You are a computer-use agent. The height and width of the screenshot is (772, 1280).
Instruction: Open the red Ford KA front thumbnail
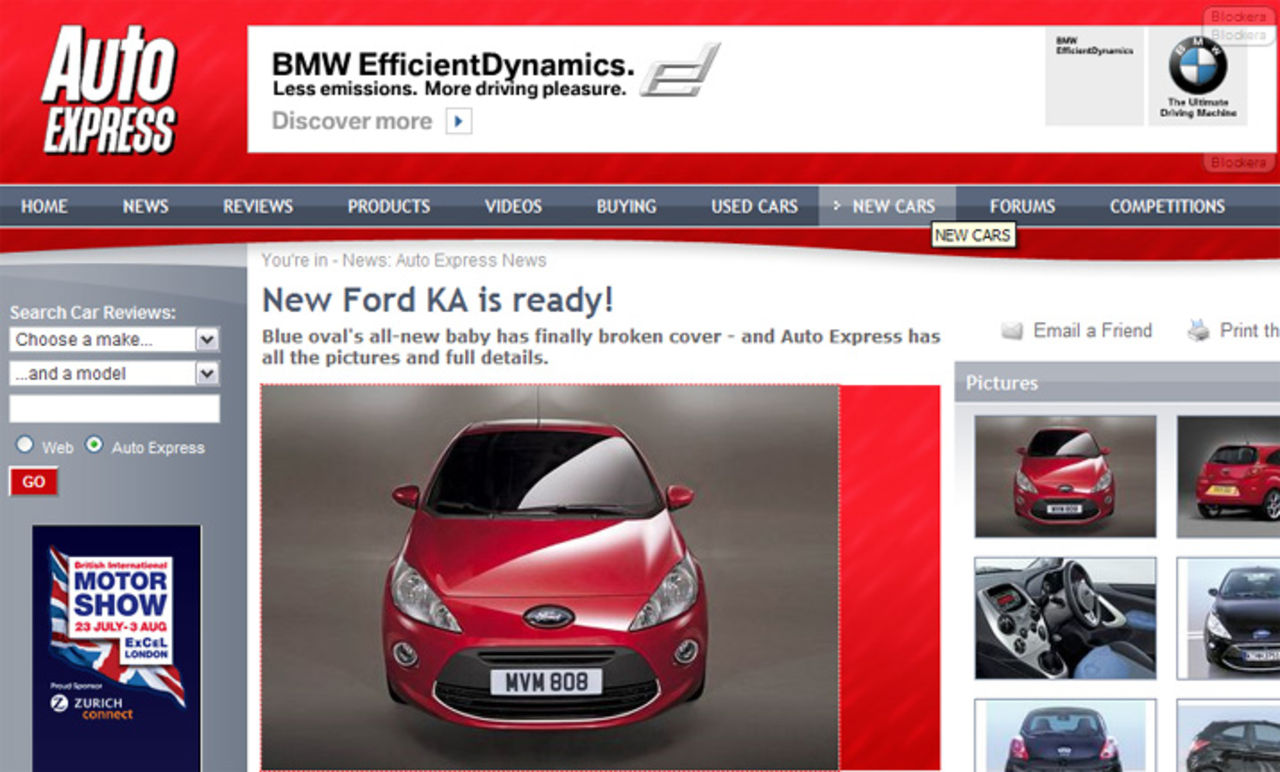(1065, 476)
